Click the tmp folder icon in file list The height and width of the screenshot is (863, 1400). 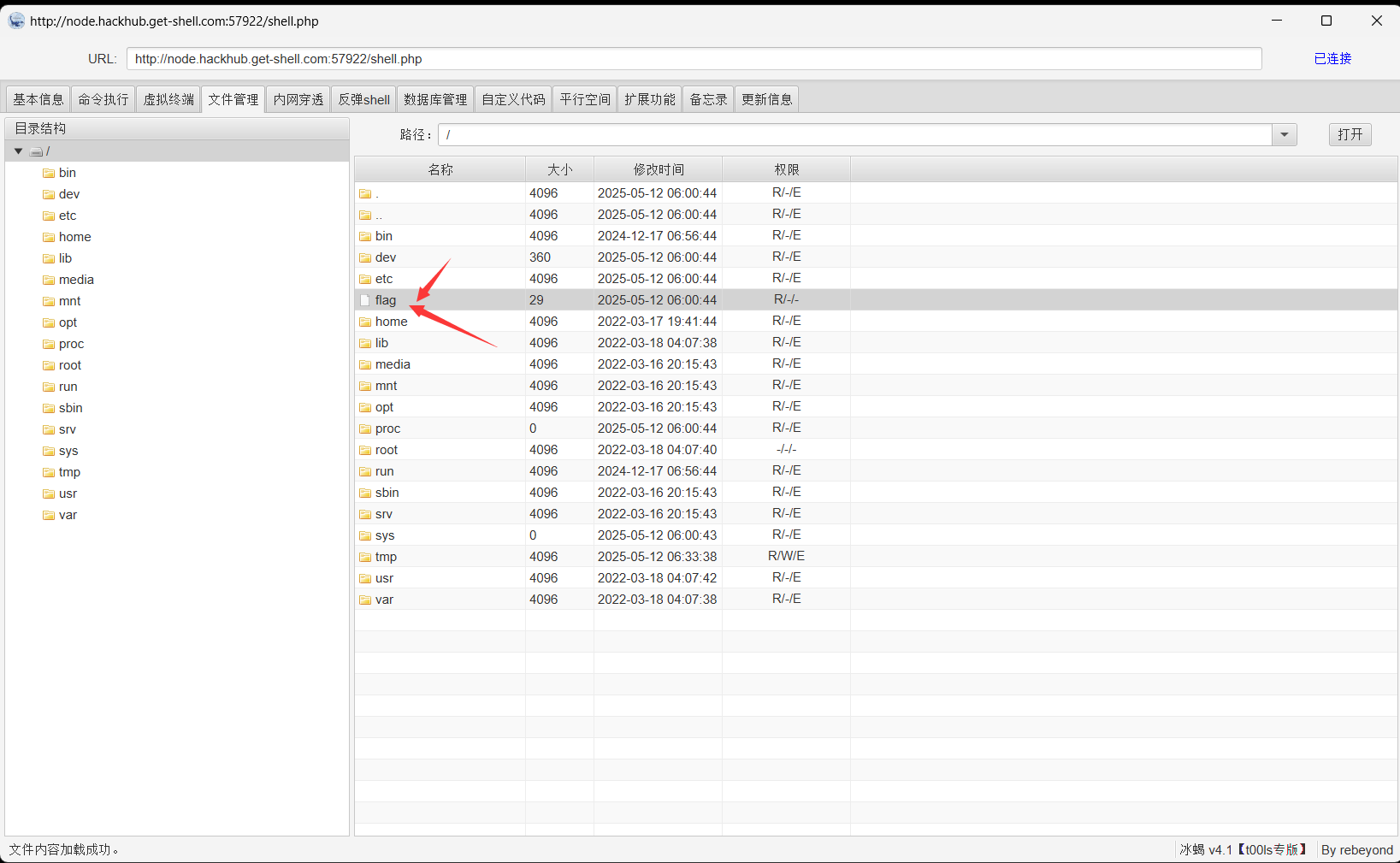tap(365, 557)
